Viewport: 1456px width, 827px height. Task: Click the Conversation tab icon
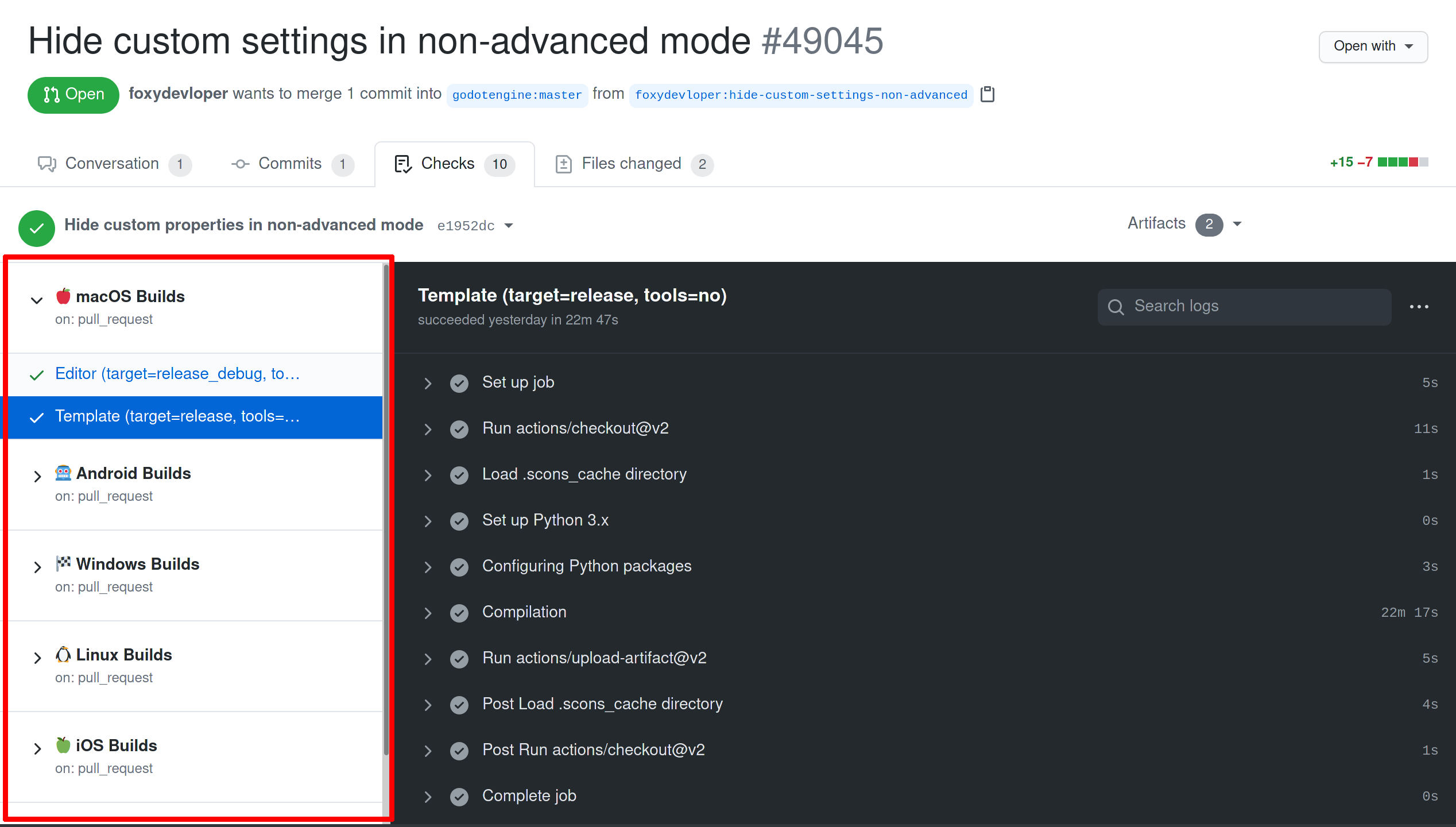pyautogui.click(x=46, y=163)
